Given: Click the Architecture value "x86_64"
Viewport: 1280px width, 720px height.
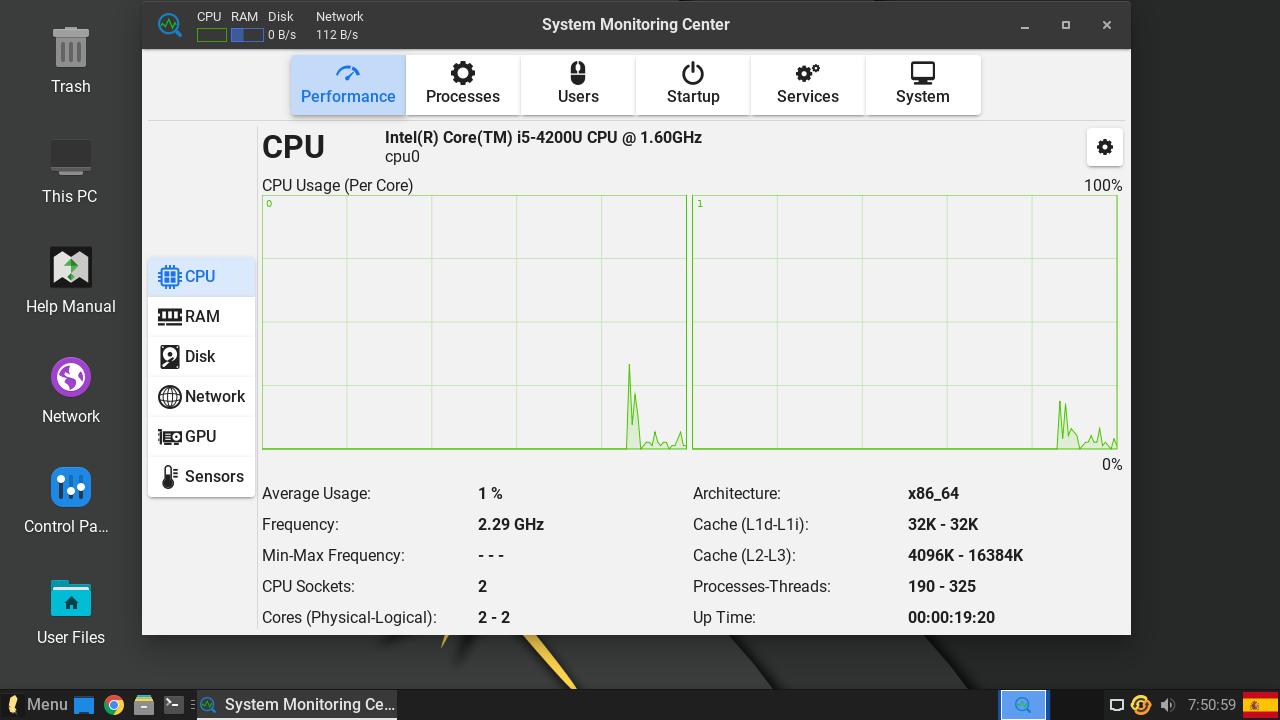Looking at the screenshot, I should 933,493.
